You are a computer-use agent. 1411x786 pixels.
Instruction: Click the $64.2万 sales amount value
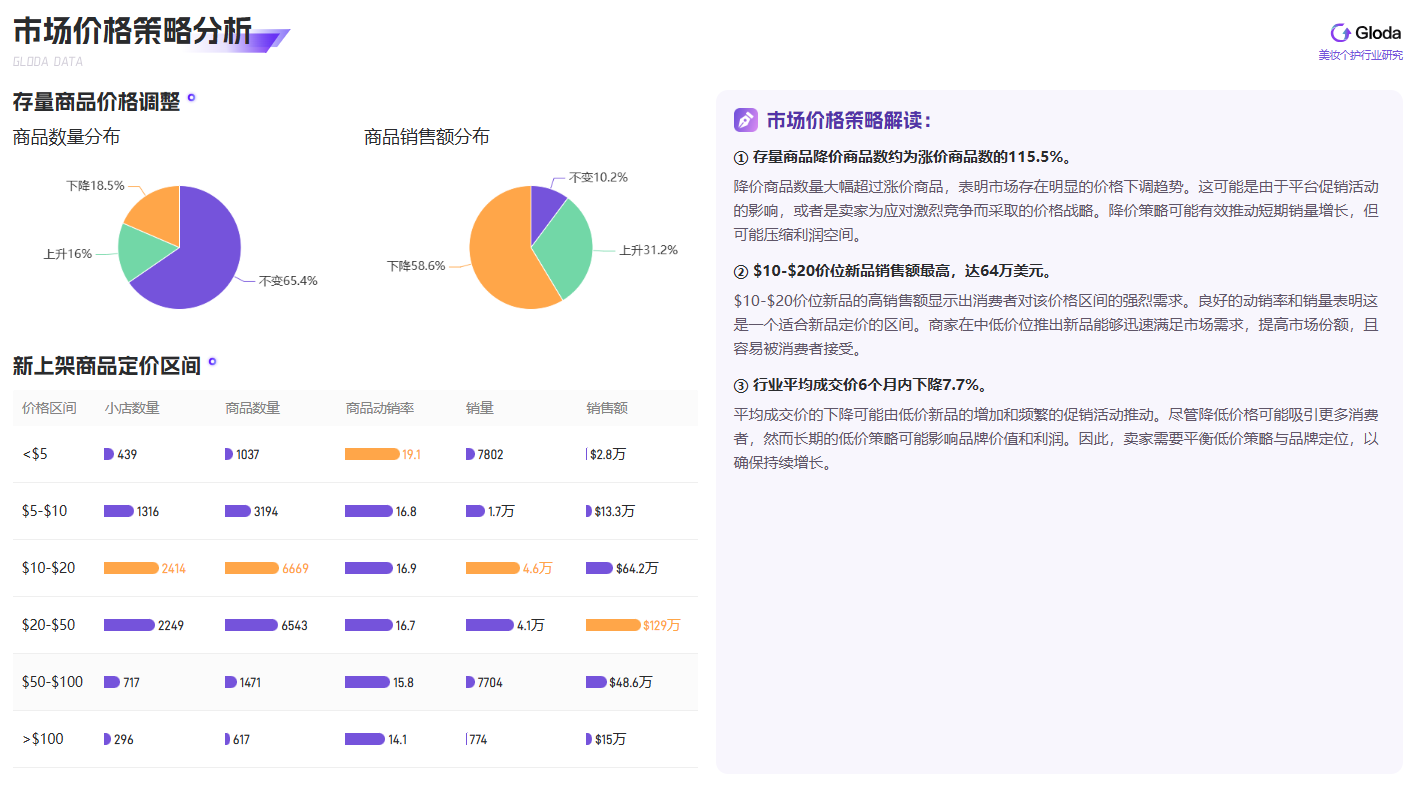(637, 568)
